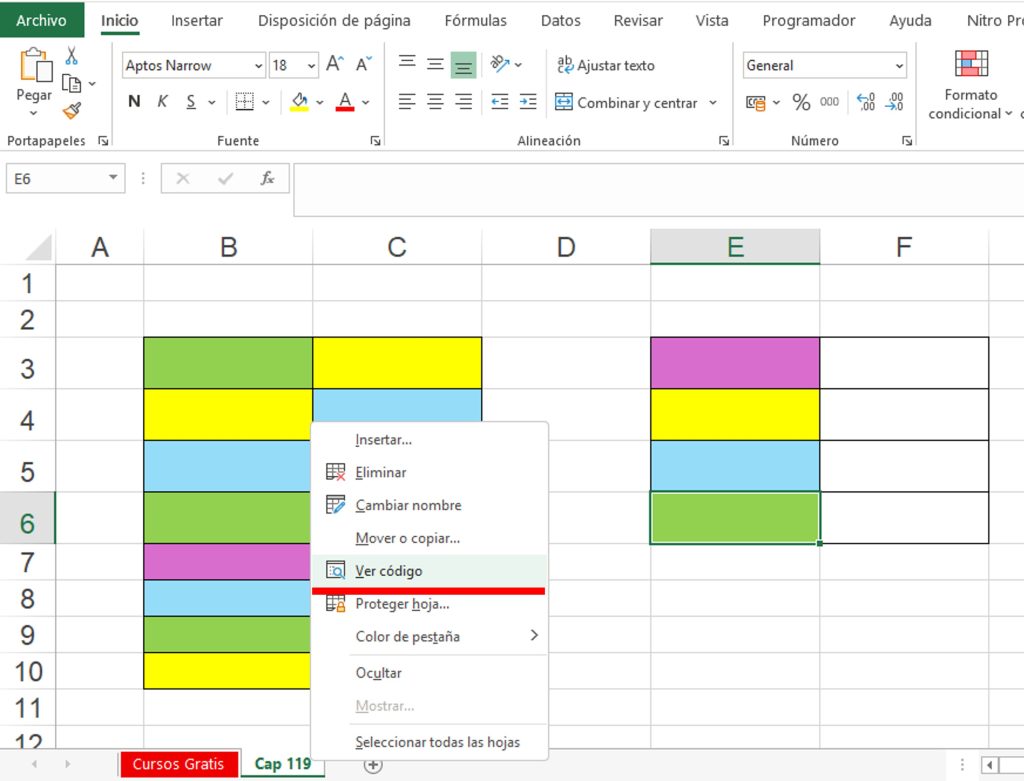Open the font name dropdown Aptos Narrow

194,65
